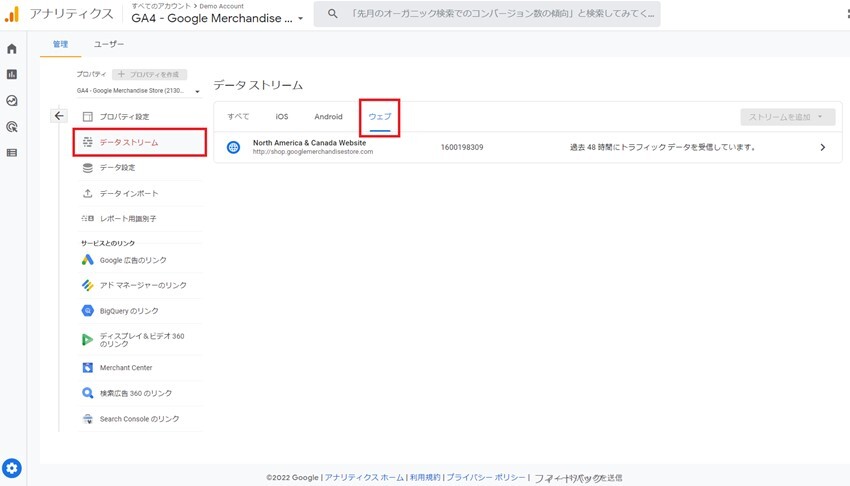Open the property selector dropdown
This screenshot has height=486, width=850.
(139, 91)
